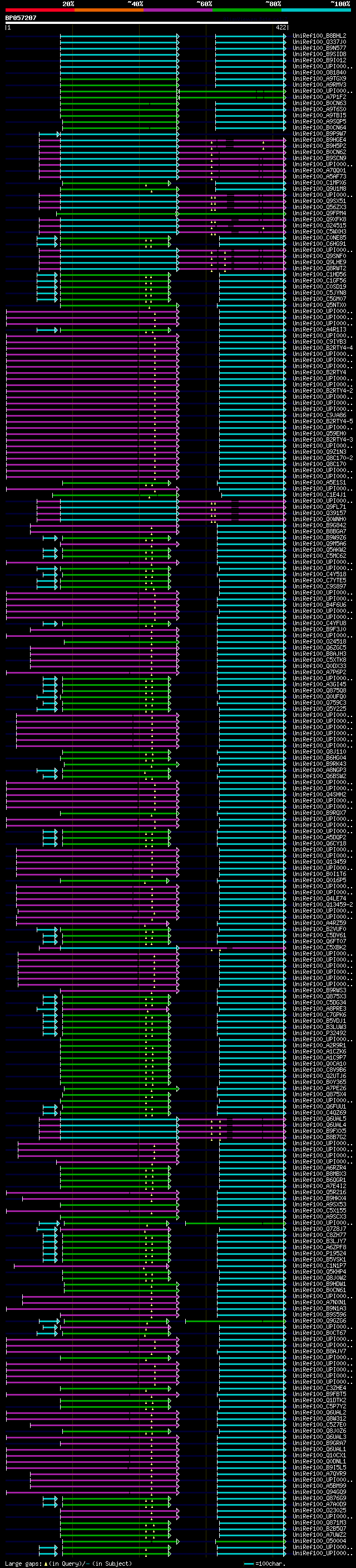
Task: Select hit label UniRef100_C4Y518
Action: coord(319,574)
